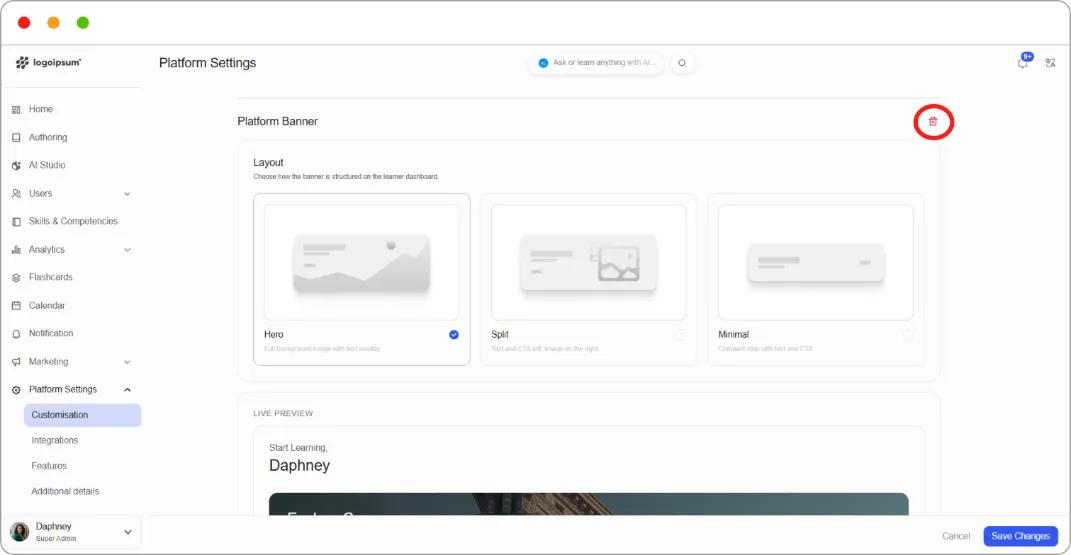This screenshot has width=1071, height=555.
Task: Click the Hero layout preview thumbnail
Action: tap(361, 262)
